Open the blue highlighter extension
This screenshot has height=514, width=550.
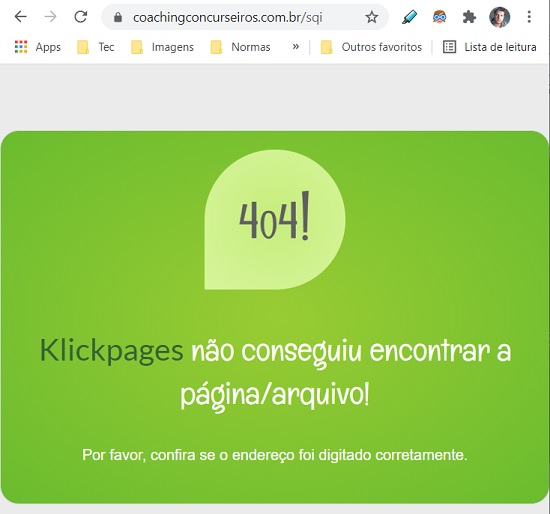[409, 17]
